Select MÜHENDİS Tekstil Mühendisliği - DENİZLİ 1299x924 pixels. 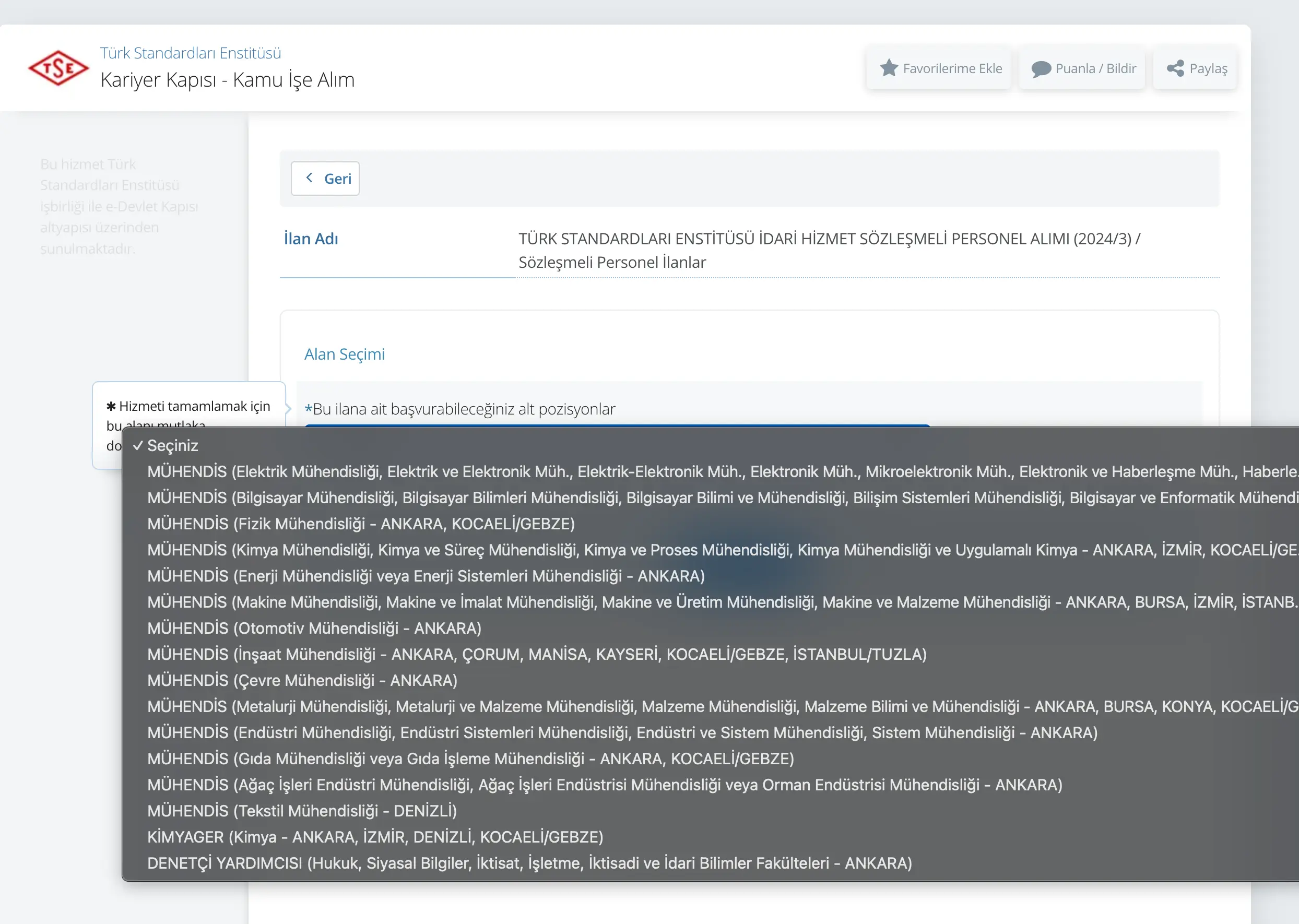710,812
